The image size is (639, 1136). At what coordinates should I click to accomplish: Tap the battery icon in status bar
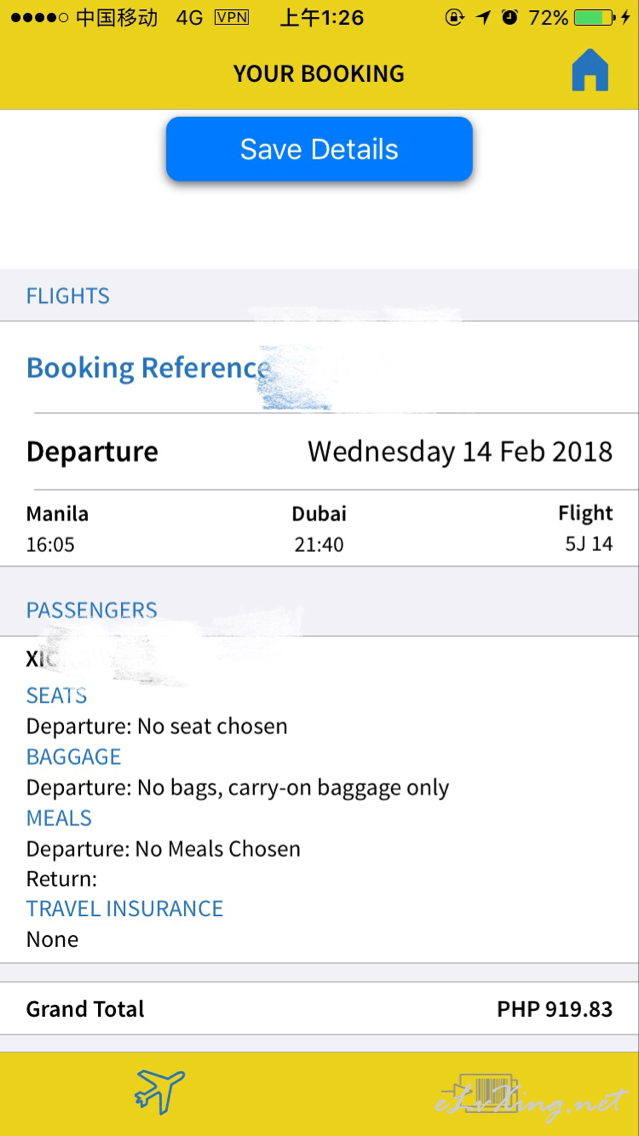pyautogui.click(x=594, y=18)
